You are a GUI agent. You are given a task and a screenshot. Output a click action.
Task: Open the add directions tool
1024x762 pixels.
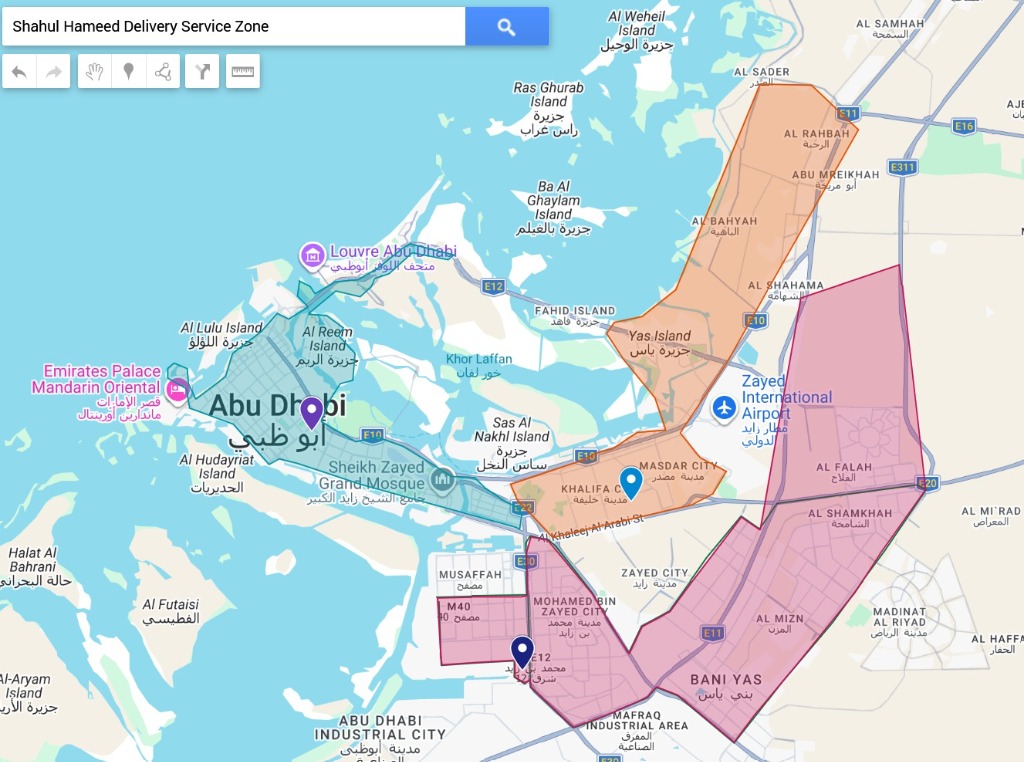(202, 71)
